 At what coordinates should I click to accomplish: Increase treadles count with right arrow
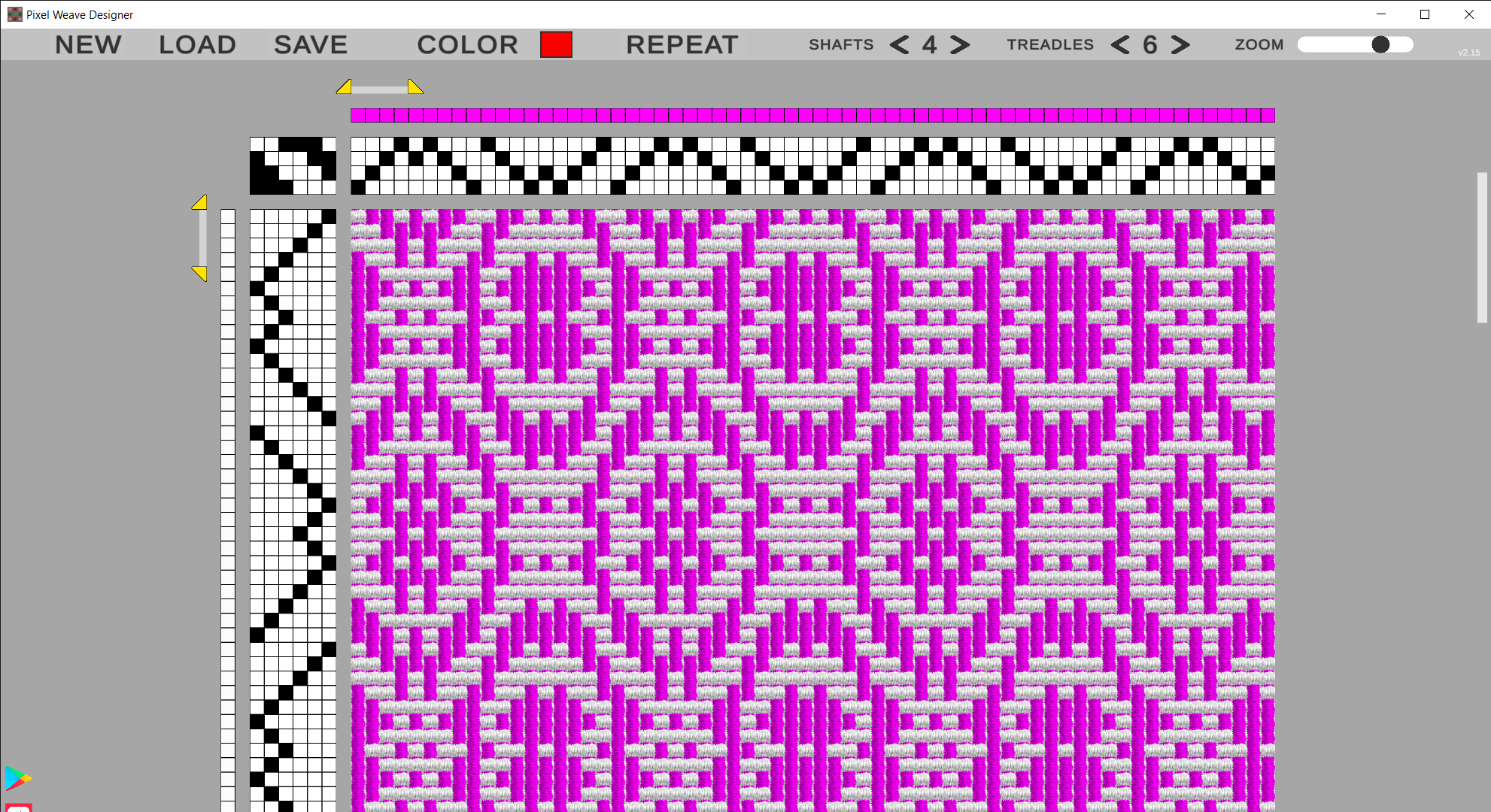tap(1180, 45)
